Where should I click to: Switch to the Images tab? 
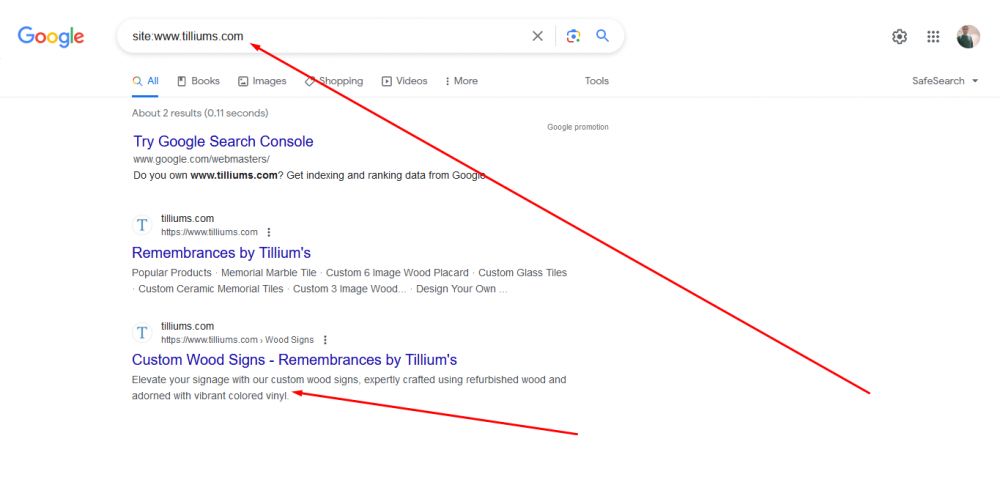point(262,81)
